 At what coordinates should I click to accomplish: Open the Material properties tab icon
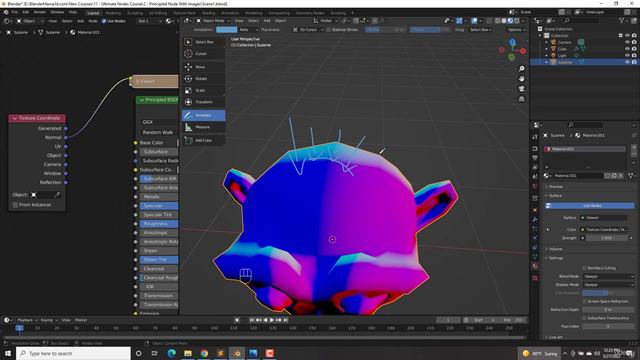pyautogui.click(x=535, y=266)
